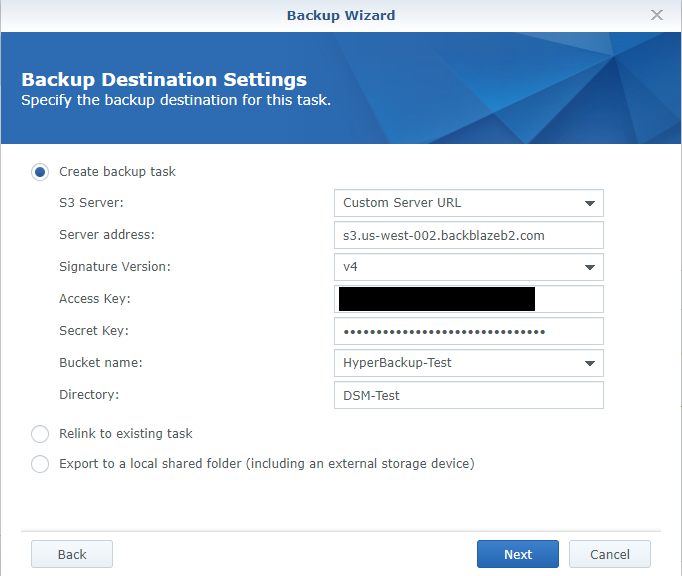Cancel the backup wizard
This screenshot has width=682, height=576.
[x=610, y=554]
